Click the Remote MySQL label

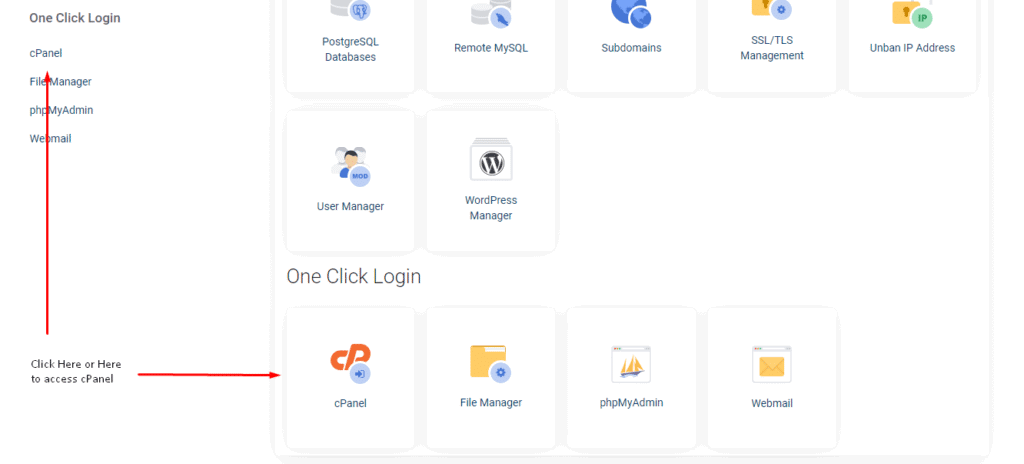tap(491, 48)
